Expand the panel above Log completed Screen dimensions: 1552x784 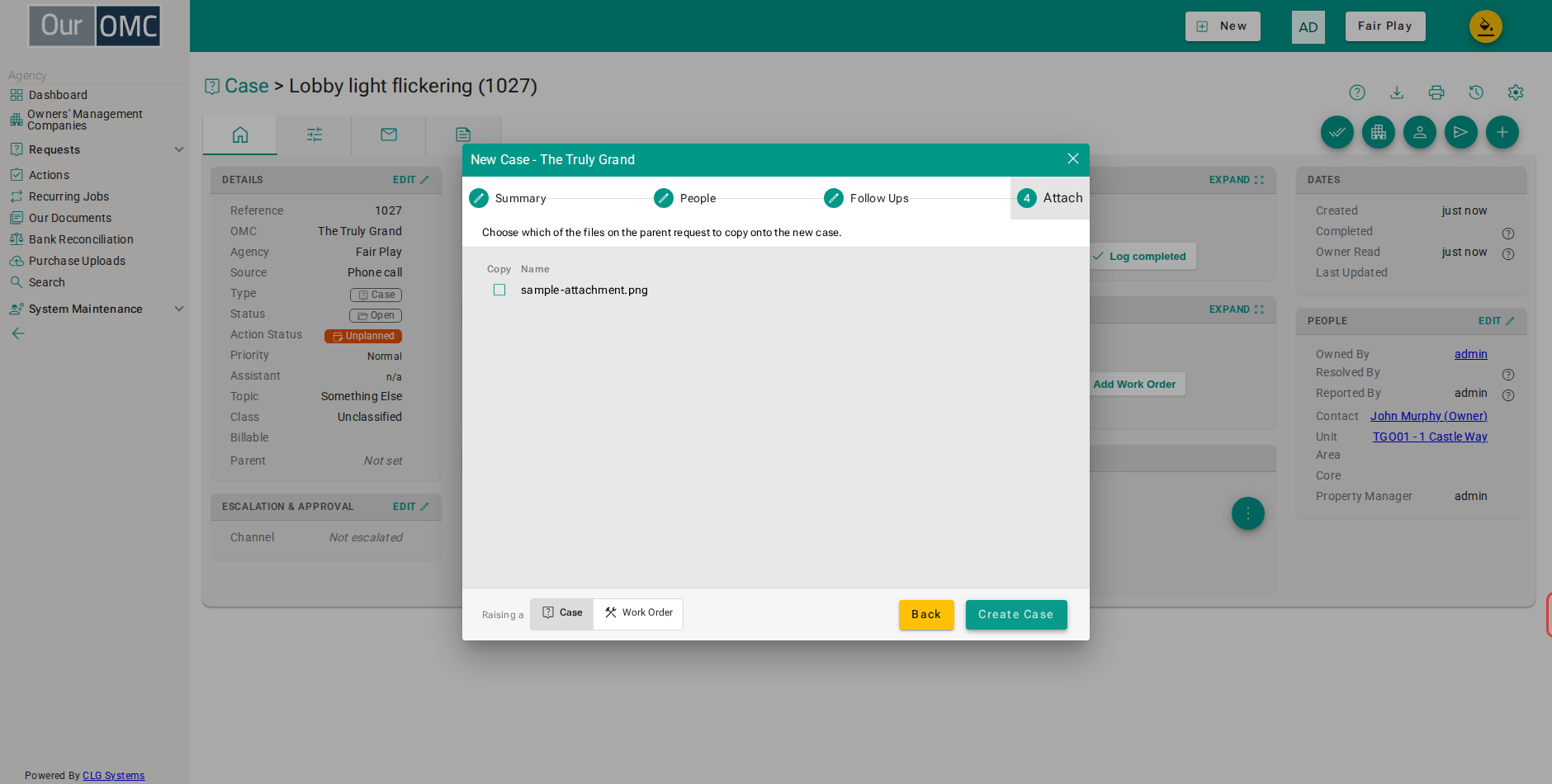coord(1237,180)
